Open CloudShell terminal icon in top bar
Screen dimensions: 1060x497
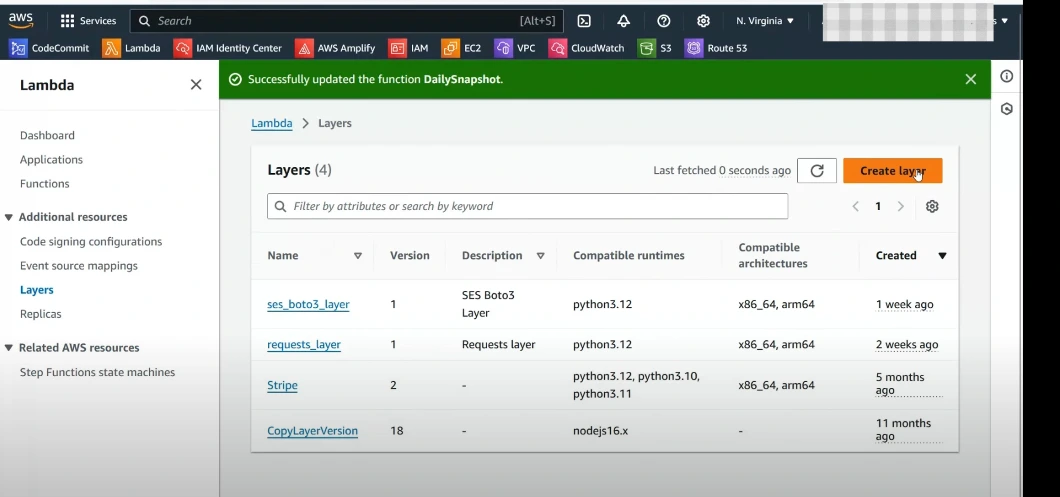584,21
